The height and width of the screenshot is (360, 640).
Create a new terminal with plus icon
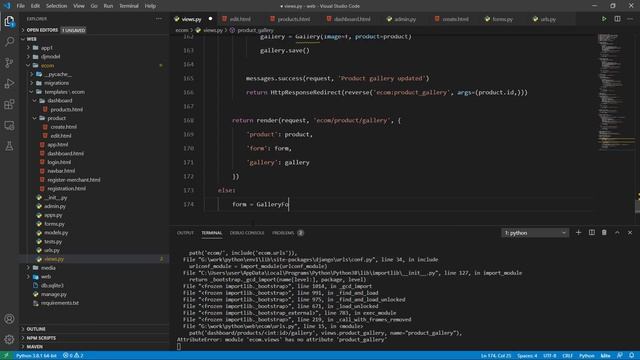coord(578,233)
